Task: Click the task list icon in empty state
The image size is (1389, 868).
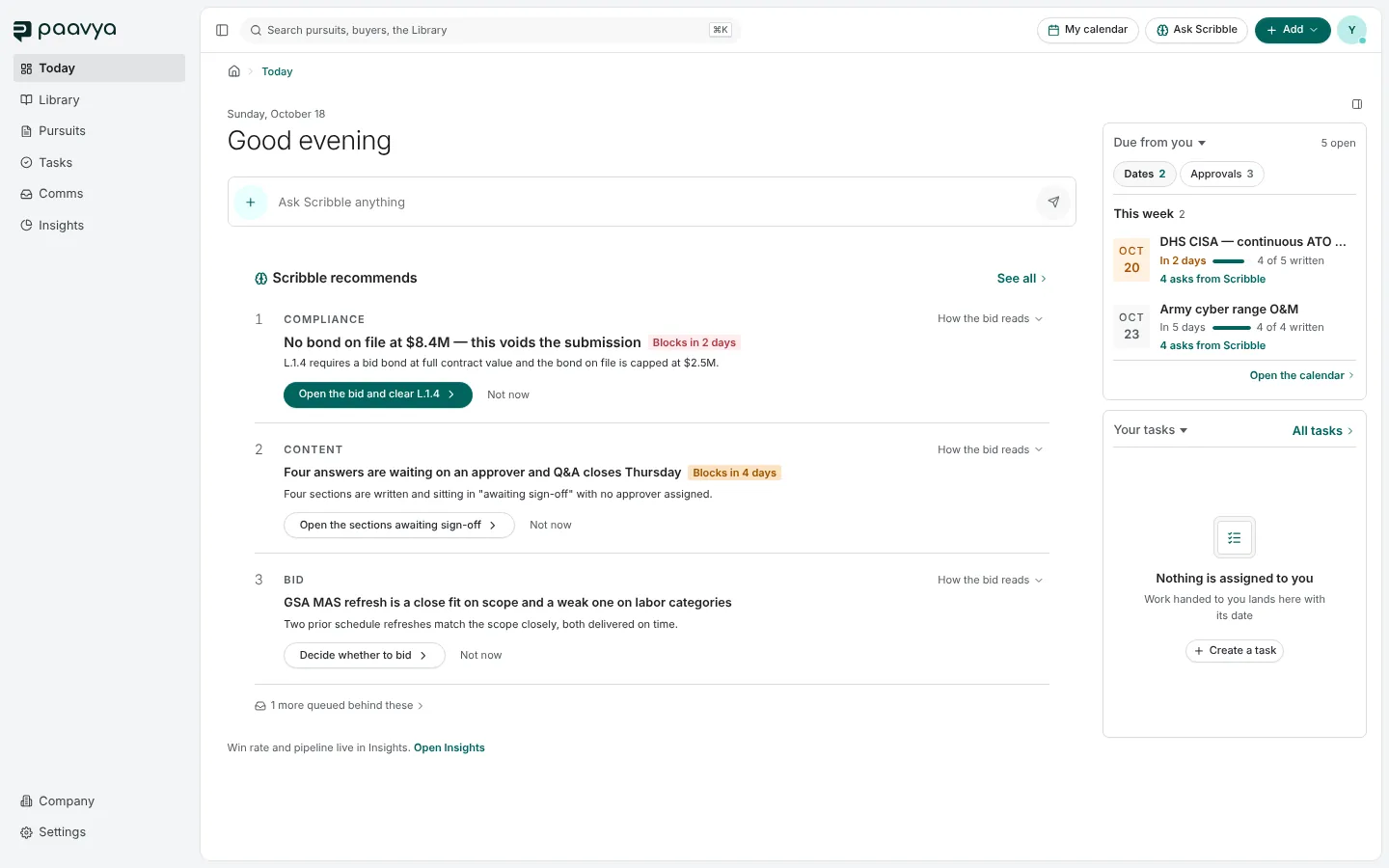Action: [1235, 538]
